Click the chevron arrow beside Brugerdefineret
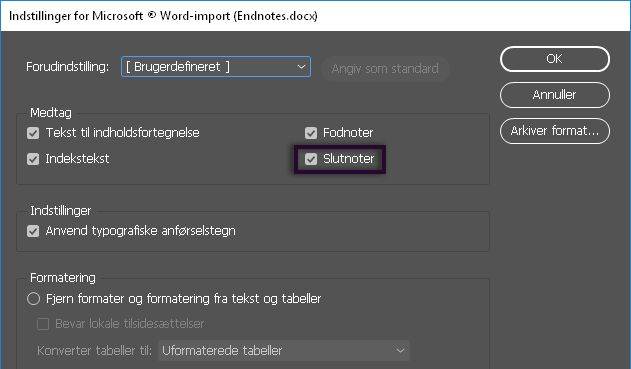Image resolution: width=631 pixels, height=369 pixels. click(301, 67)
